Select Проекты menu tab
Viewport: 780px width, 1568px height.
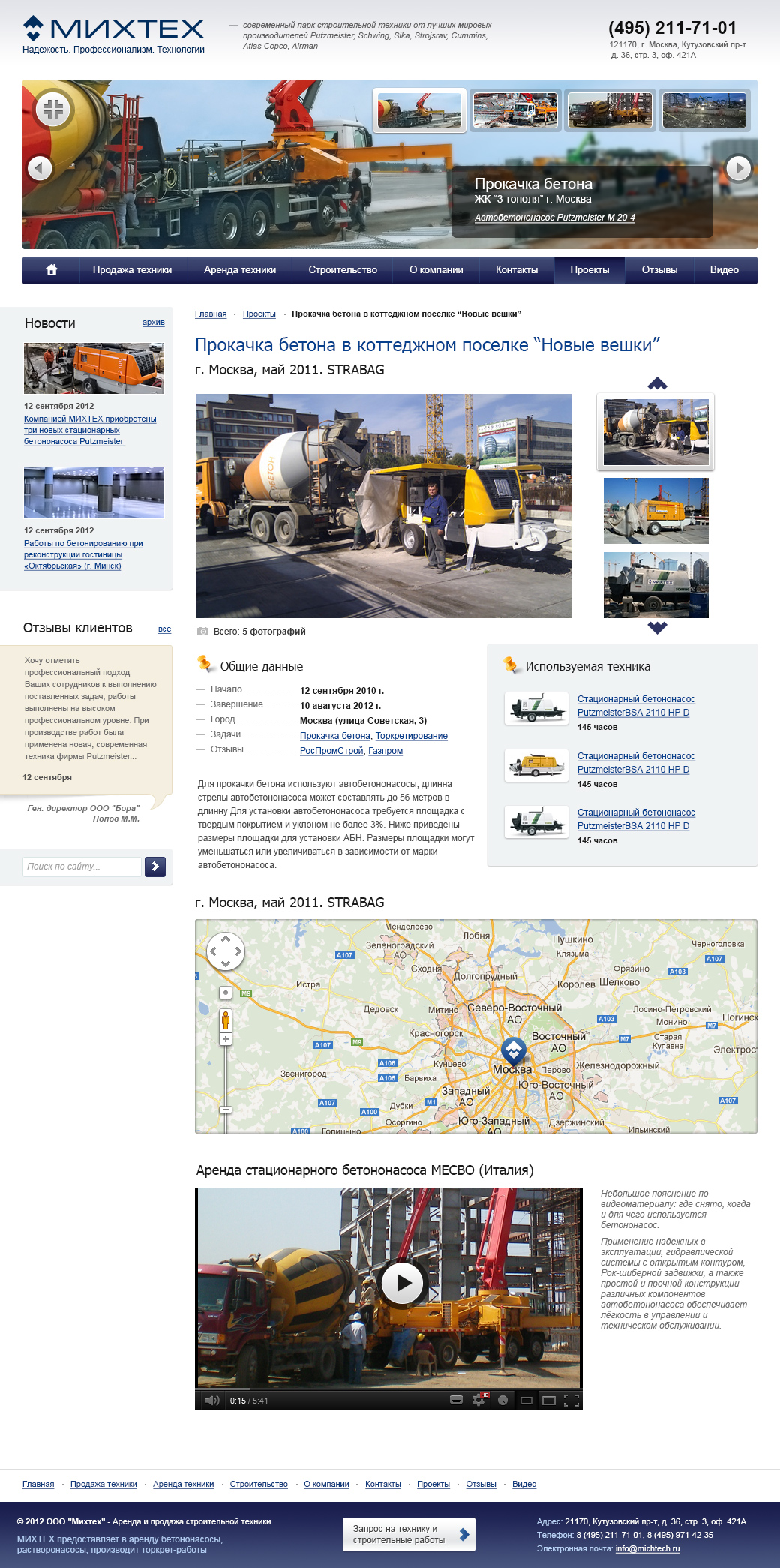point(589,270)
